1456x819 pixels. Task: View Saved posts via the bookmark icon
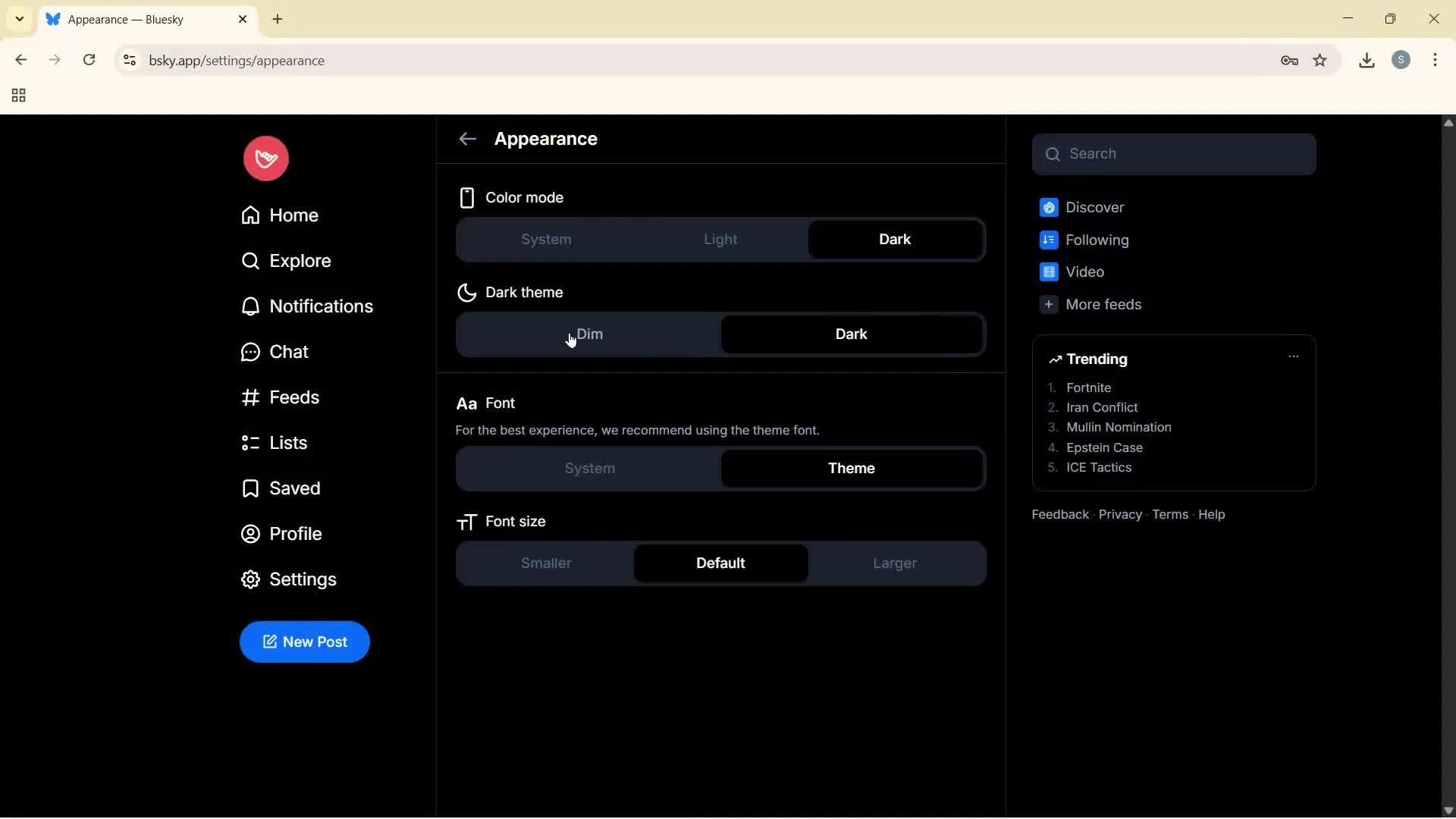(250, 488)
